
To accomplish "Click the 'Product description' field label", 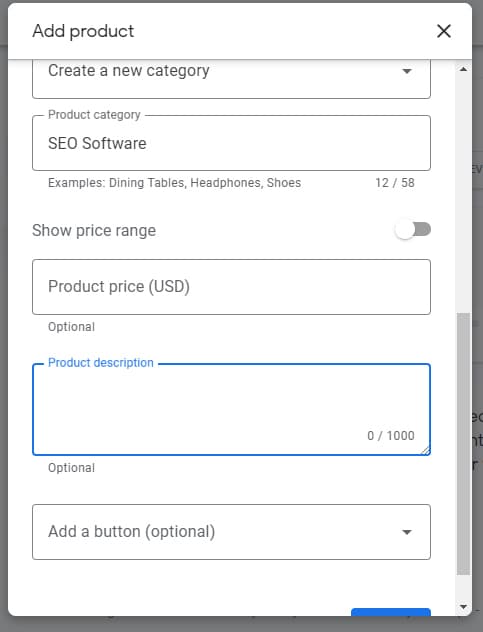I will click(101, 363).
